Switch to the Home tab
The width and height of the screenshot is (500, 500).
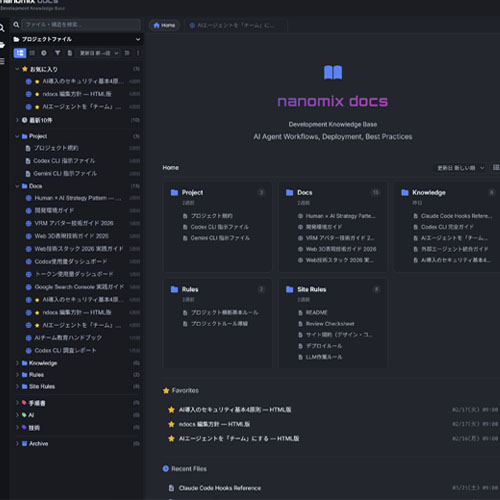(164, 25)
